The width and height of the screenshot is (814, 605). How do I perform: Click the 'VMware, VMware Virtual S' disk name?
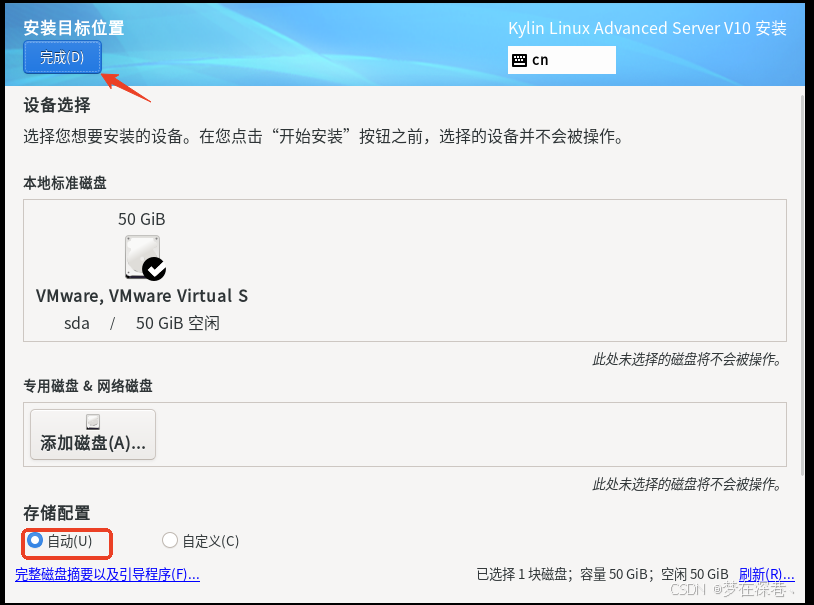pyautogui.click(x=142, y=296)
